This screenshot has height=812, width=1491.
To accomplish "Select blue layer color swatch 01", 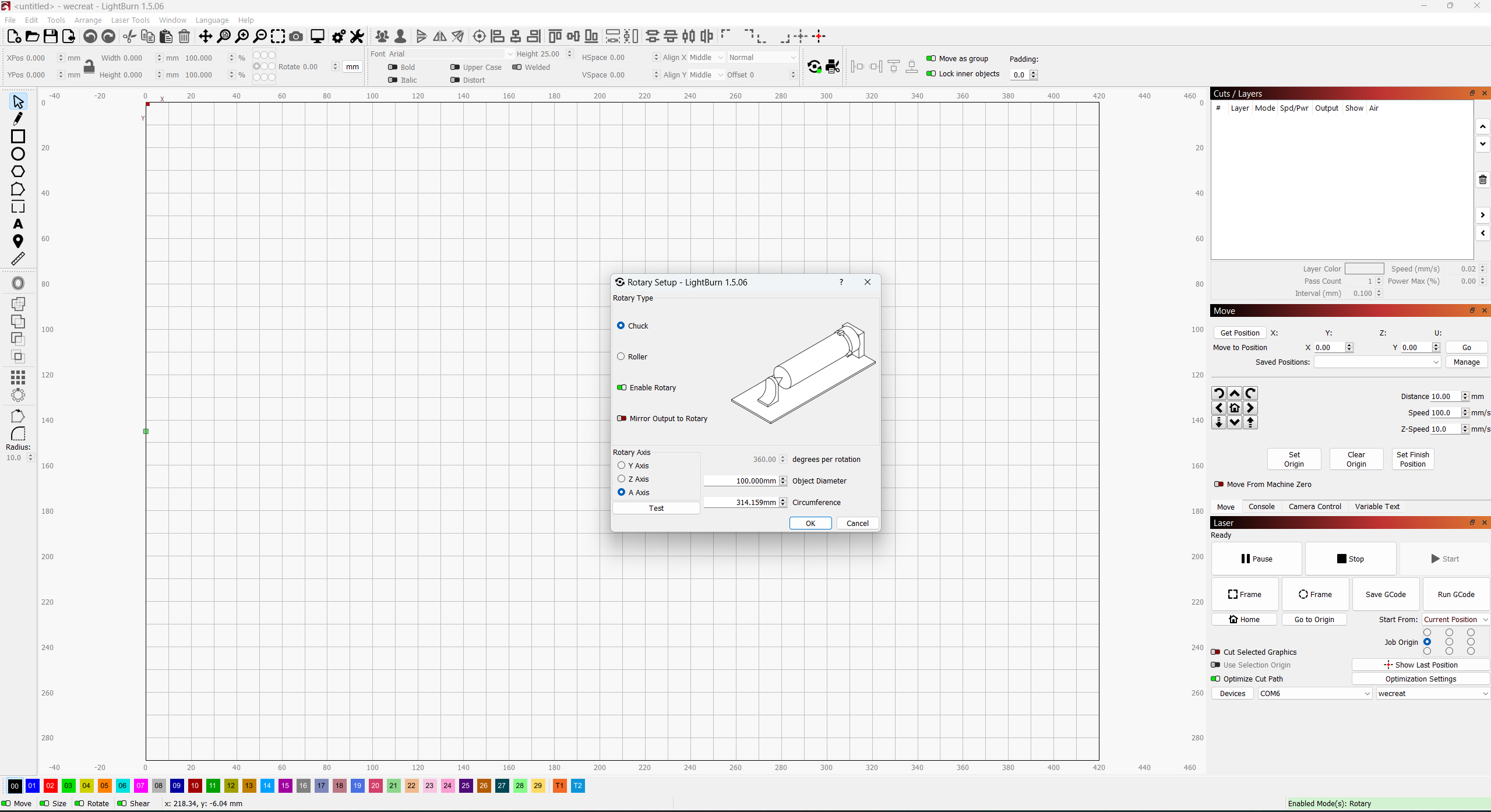I will coord(32,786).
